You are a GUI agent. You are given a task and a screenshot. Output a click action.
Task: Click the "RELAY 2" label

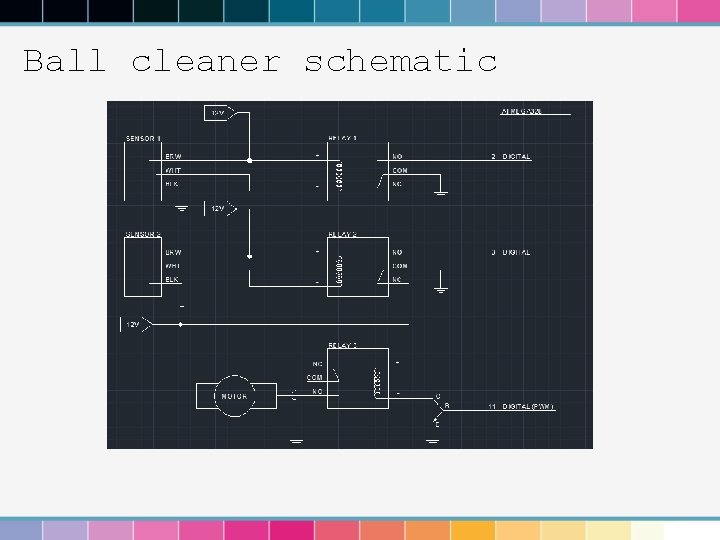point(343,234)
